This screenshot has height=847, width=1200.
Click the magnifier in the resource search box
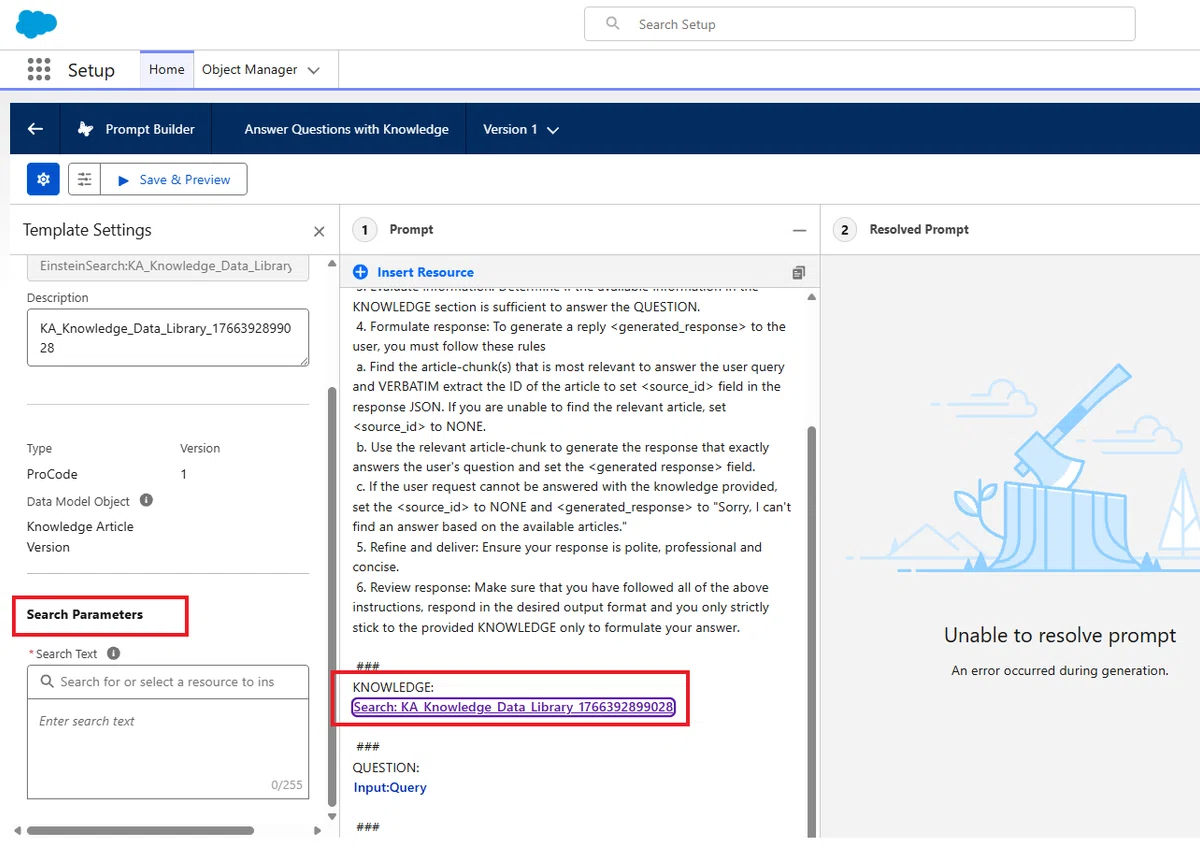[x=46, y=681]
